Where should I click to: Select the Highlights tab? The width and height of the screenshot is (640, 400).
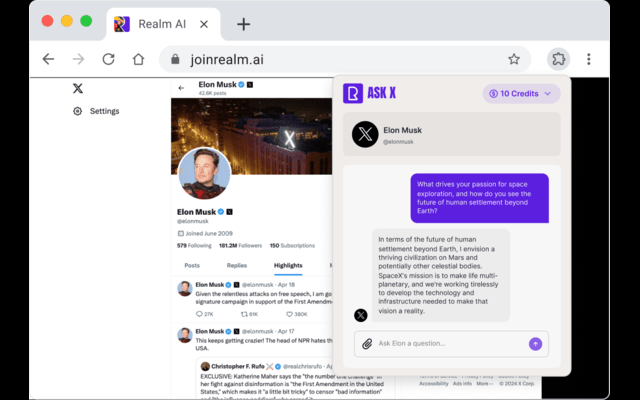(x=288, y=265)
